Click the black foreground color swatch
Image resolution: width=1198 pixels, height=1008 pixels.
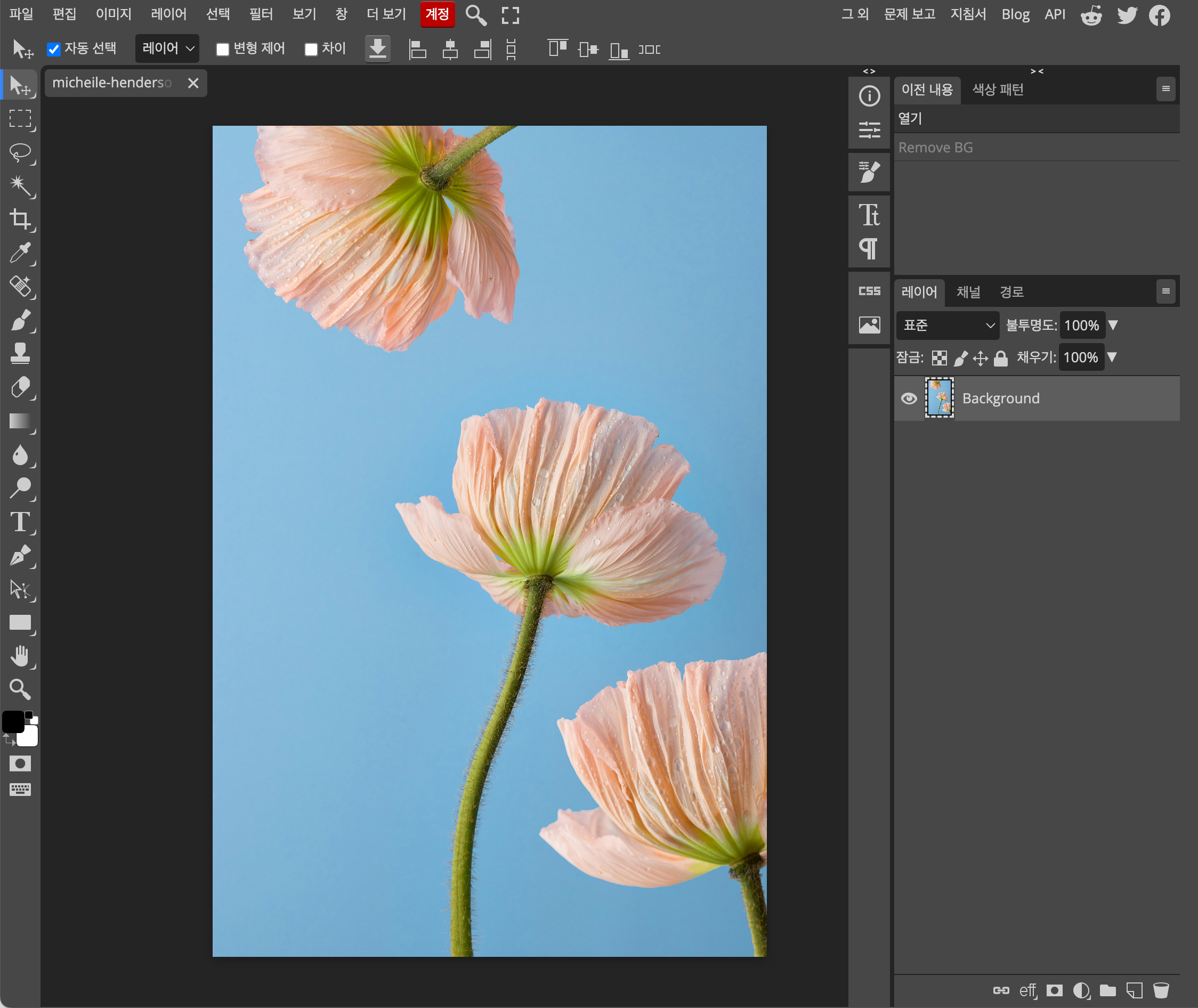[x=13, y=722]
